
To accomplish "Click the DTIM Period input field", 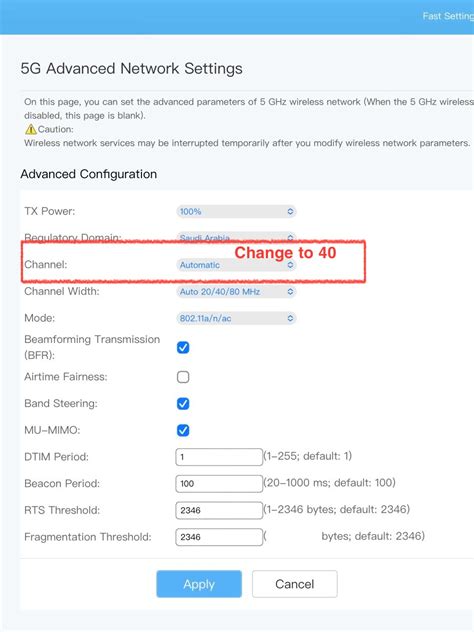I will 219,457.
